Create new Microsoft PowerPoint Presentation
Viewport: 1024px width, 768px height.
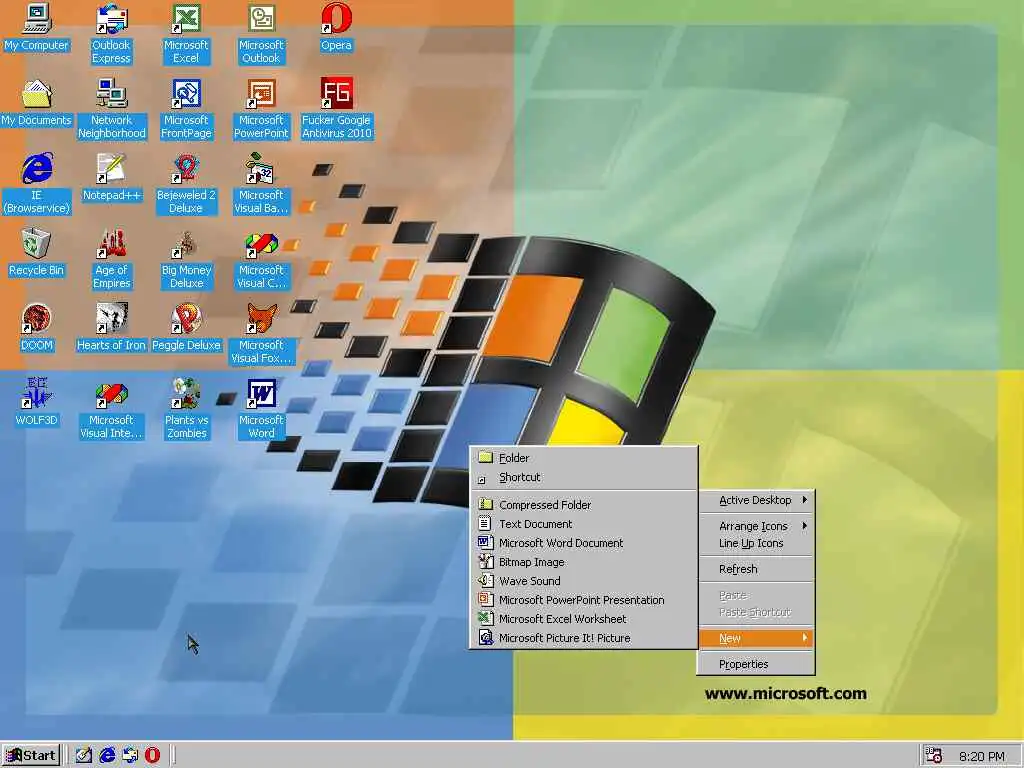[583, 600]
